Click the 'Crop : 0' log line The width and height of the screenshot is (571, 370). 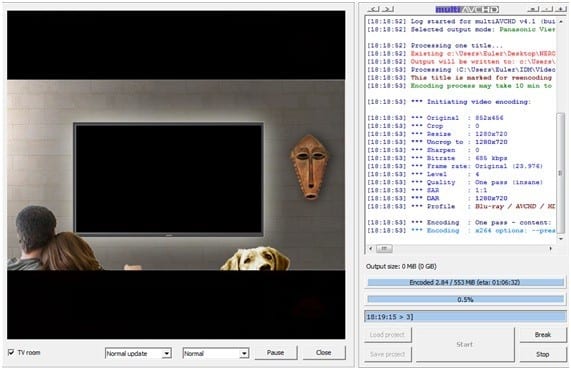(x=424, y=126)
